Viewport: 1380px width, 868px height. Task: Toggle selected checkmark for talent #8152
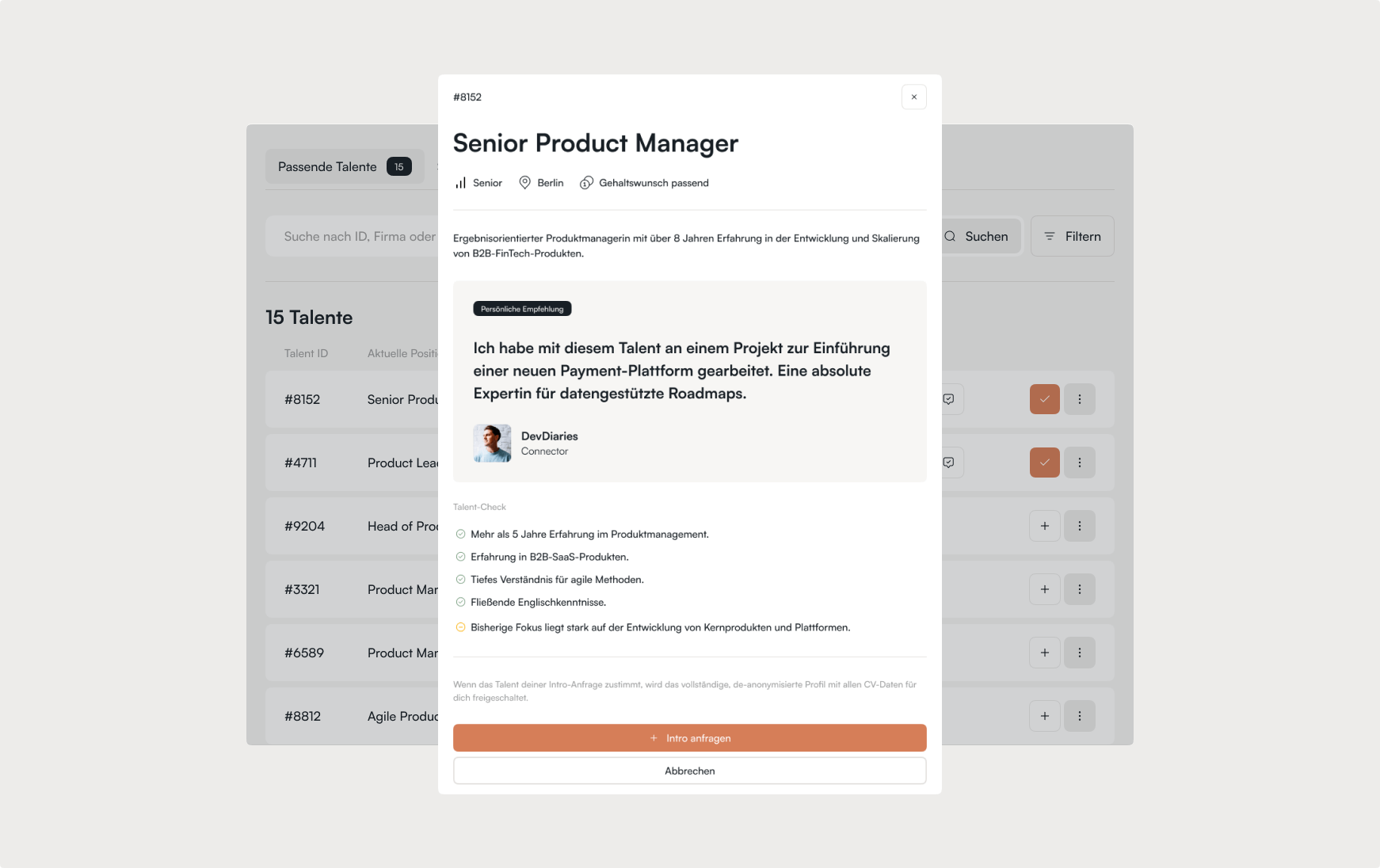point(1044,399)
